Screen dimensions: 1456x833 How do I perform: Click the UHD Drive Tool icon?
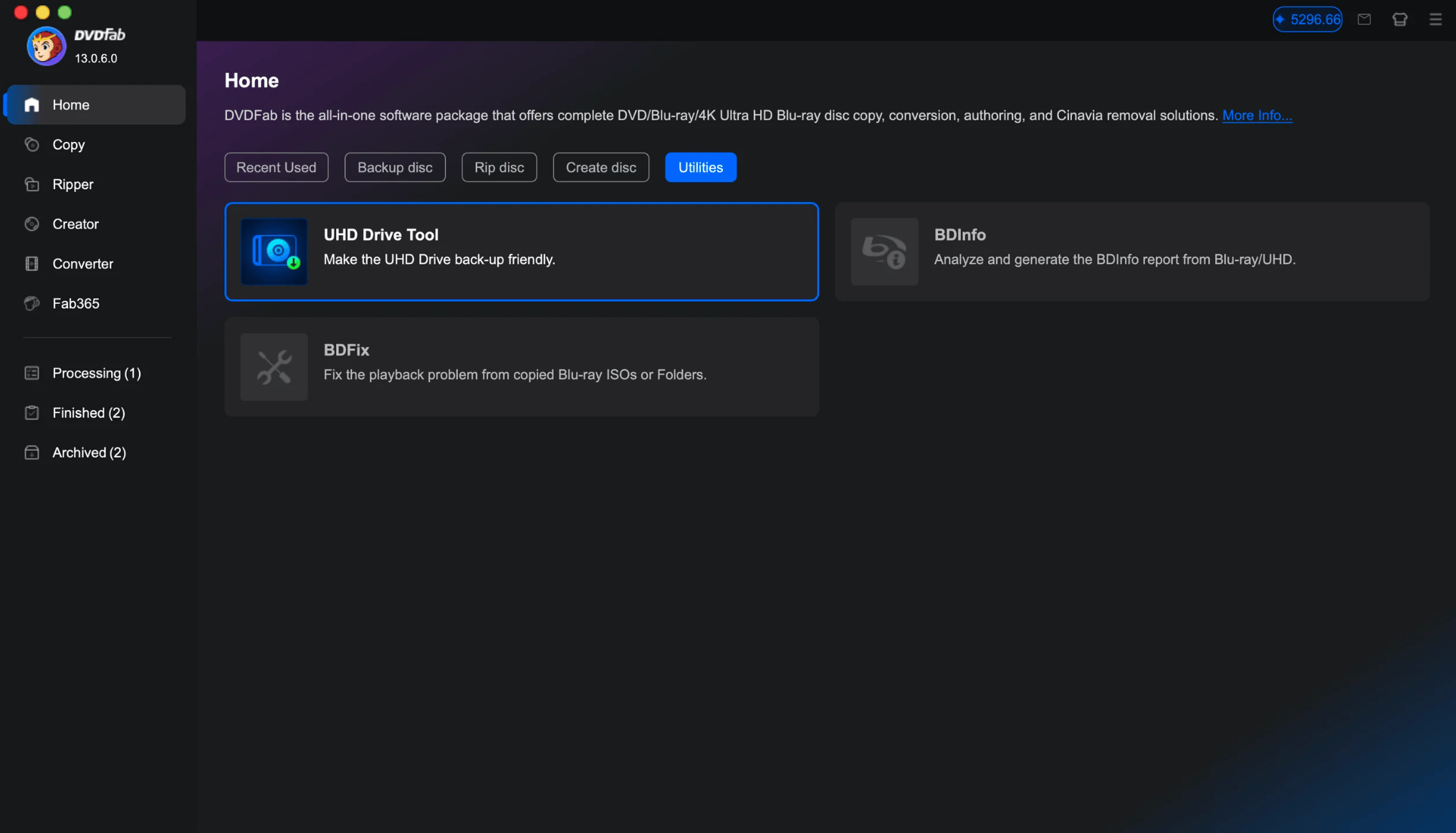tap(274, 252)
